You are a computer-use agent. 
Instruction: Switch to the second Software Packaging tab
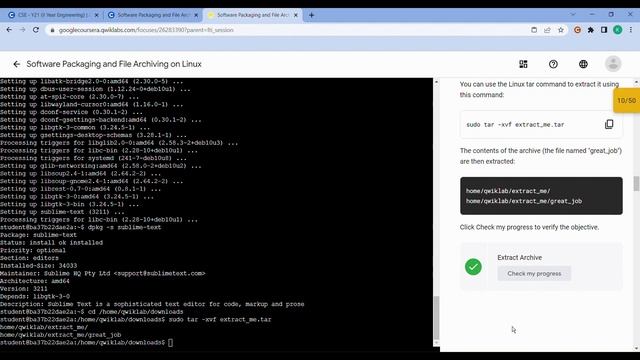click(153, 15)
